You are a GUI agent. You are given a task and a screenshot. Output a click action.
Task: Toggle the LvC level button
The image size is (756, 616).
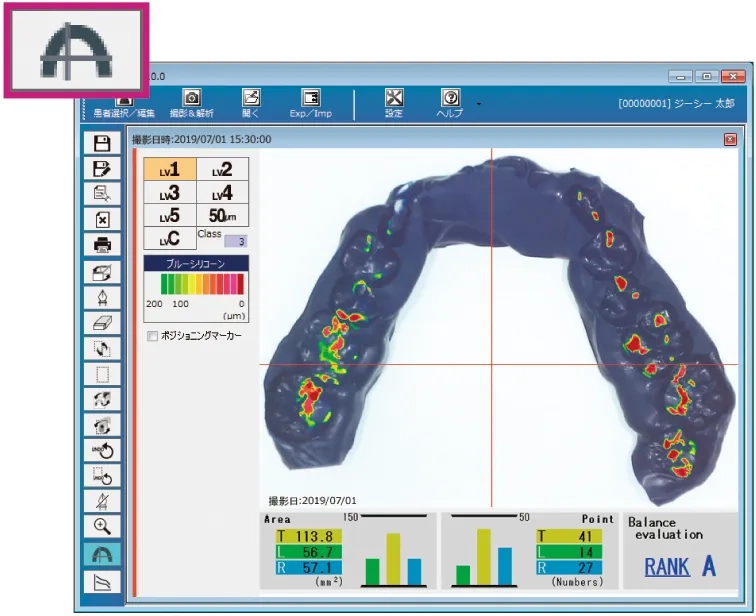pyautogui.click(x=170, y=239)
